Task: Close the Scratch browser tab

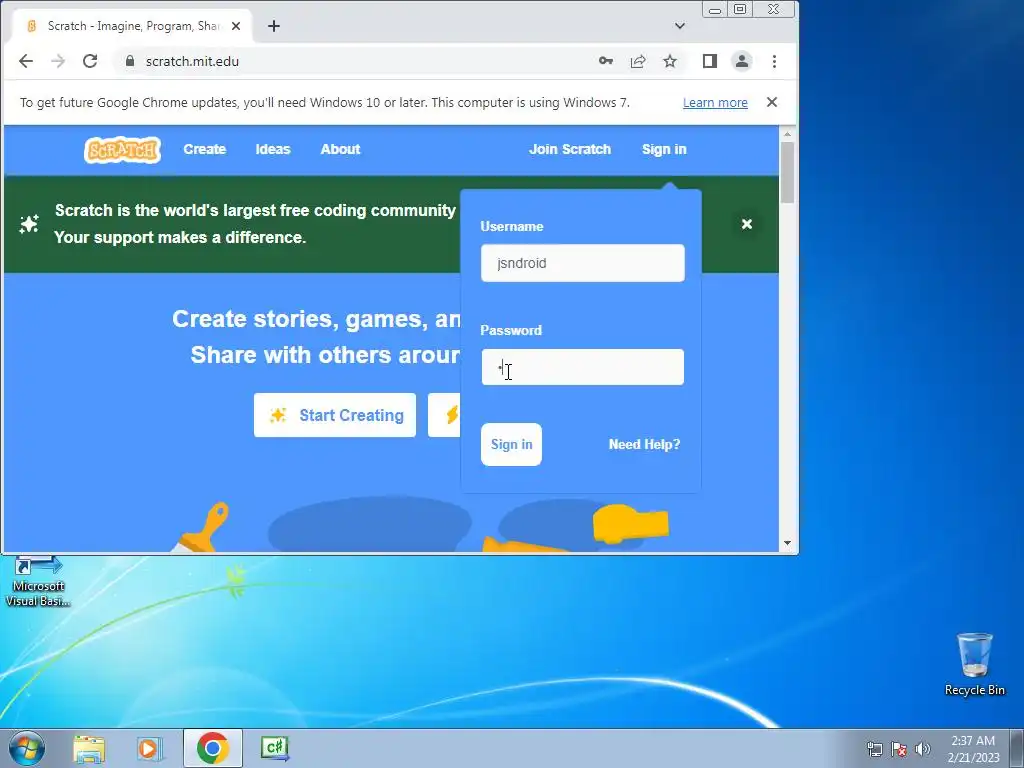Action: point(236,26)
